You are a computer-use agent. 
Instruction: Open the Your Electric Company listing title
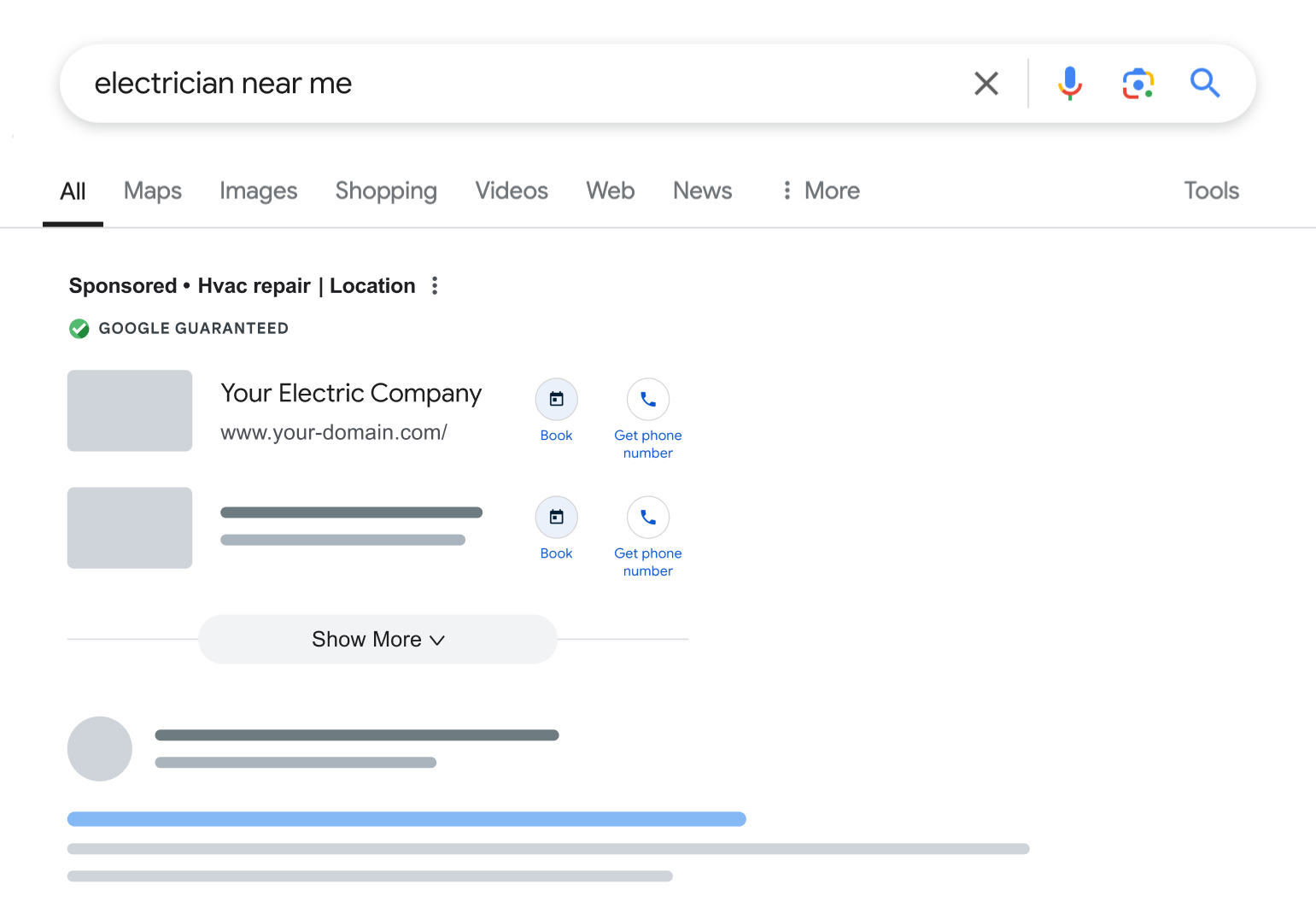point(351,393)
